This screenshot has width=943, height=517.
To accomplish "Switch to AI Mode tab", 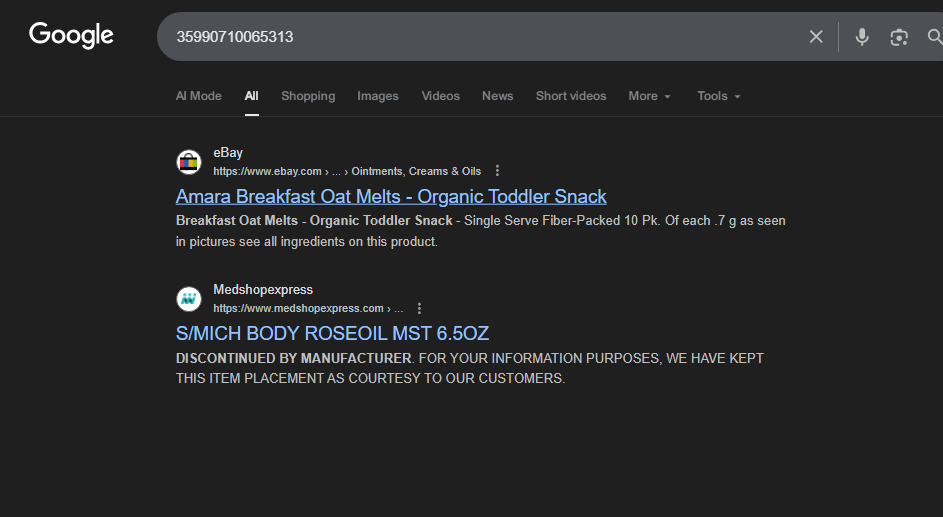I will [198, 96].
